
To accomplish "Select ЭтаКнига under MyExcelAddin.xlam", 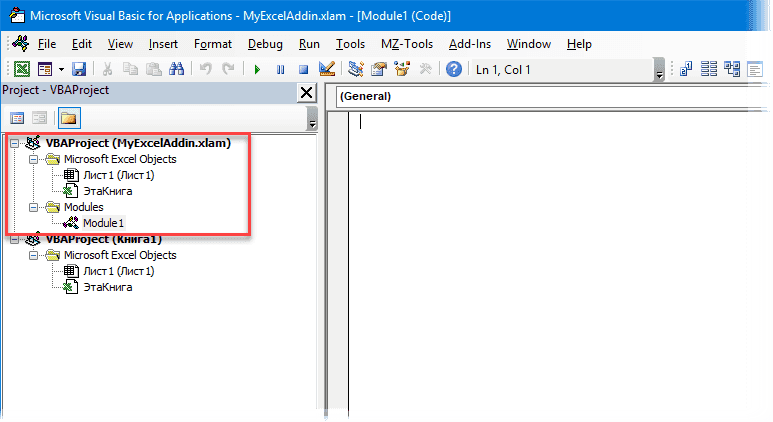I will [107, 191].
